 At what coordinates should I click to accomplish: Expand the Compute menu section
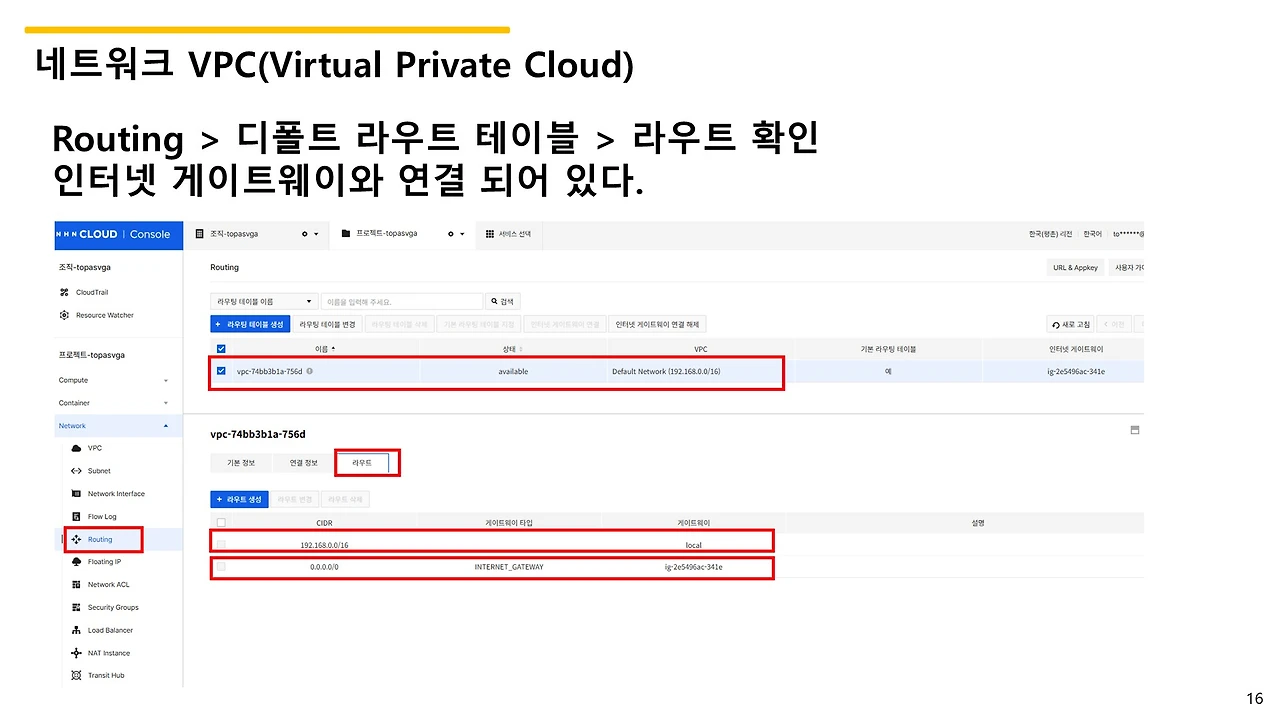(166, 381)
